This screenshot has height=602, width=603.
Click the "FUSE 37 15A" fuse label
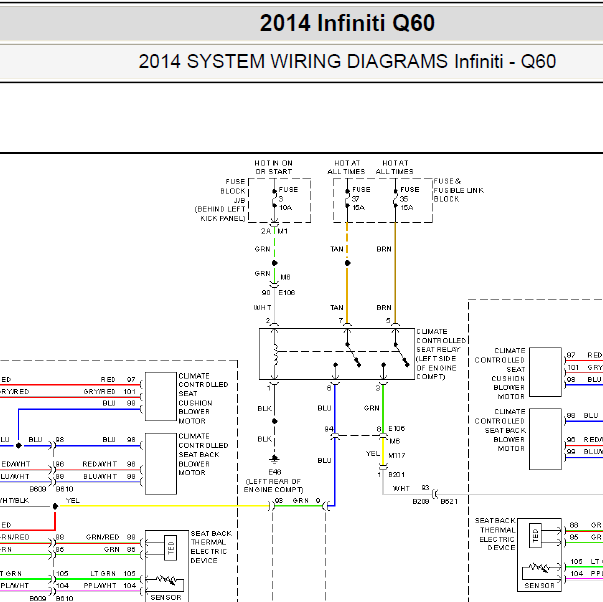coord(361,198)
